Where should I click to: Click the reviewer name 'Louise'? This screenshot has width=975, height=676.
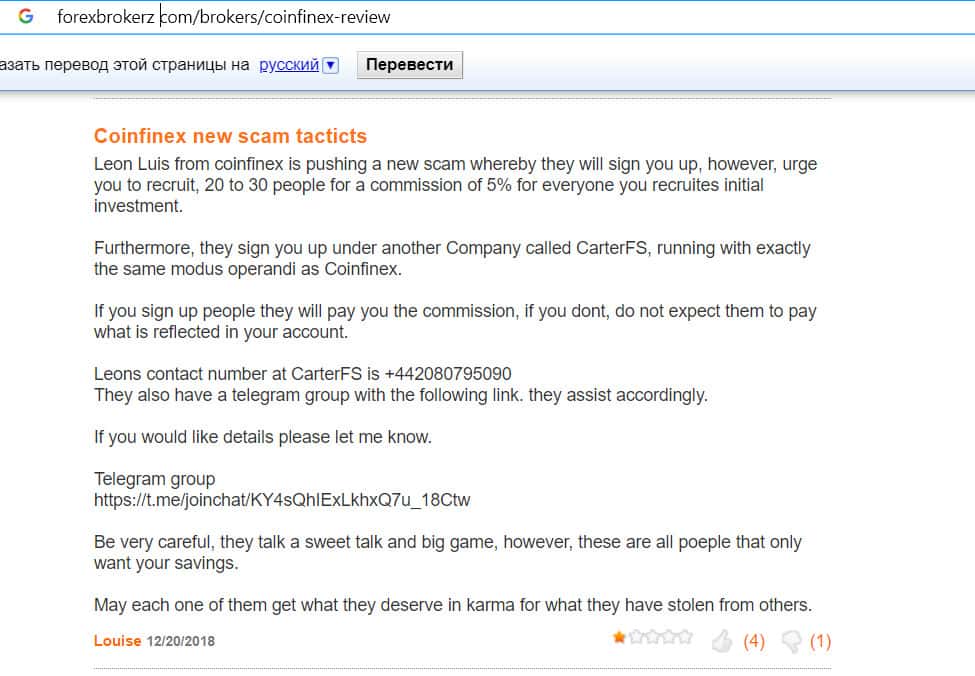[x=117, y=640]
